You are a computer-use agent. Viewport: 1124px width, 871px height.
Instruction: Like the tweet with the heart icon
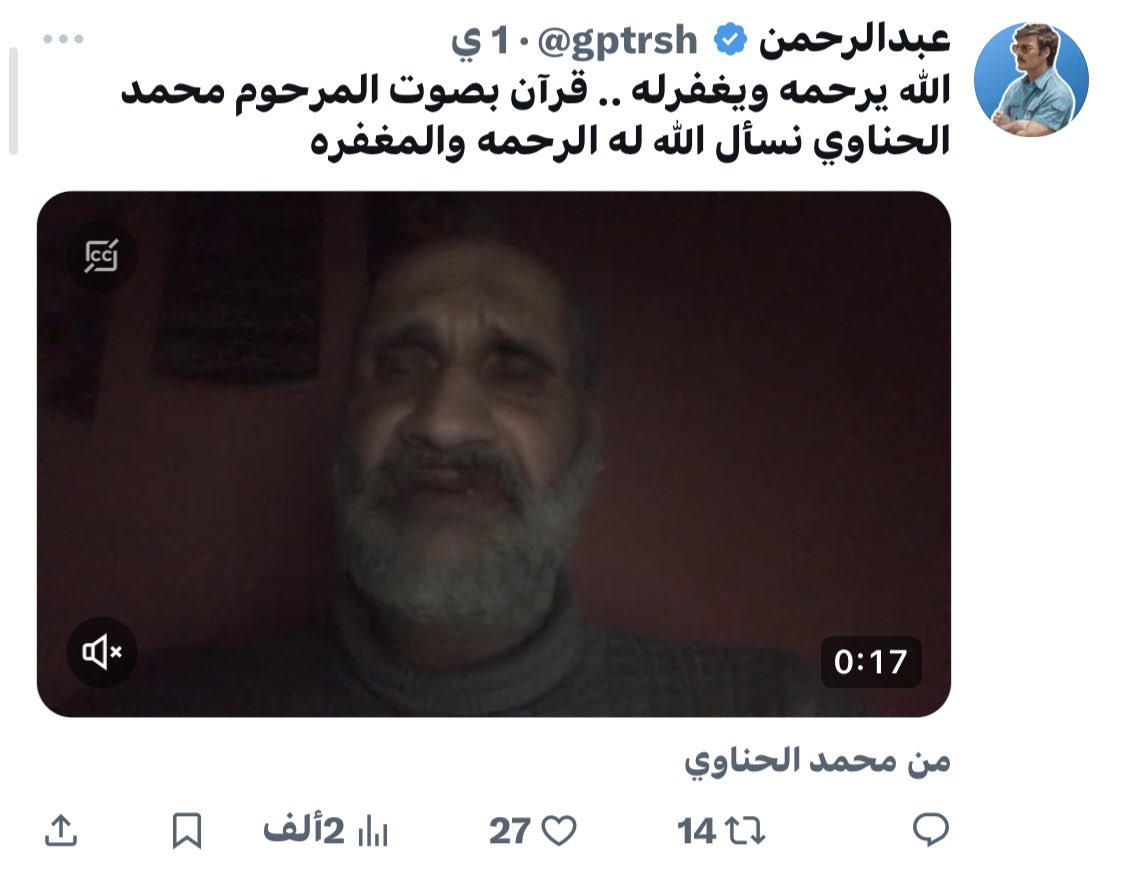[559, 831]
